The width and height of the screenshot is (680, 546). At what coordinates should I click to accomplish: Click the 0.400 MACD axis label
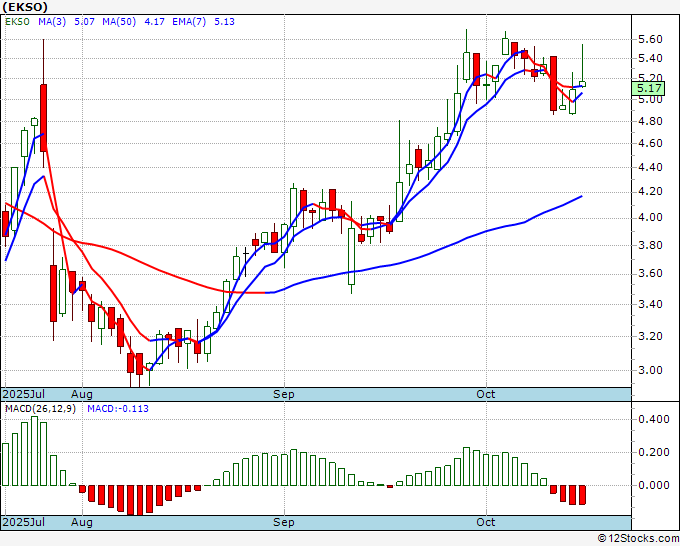coord(654,420)
